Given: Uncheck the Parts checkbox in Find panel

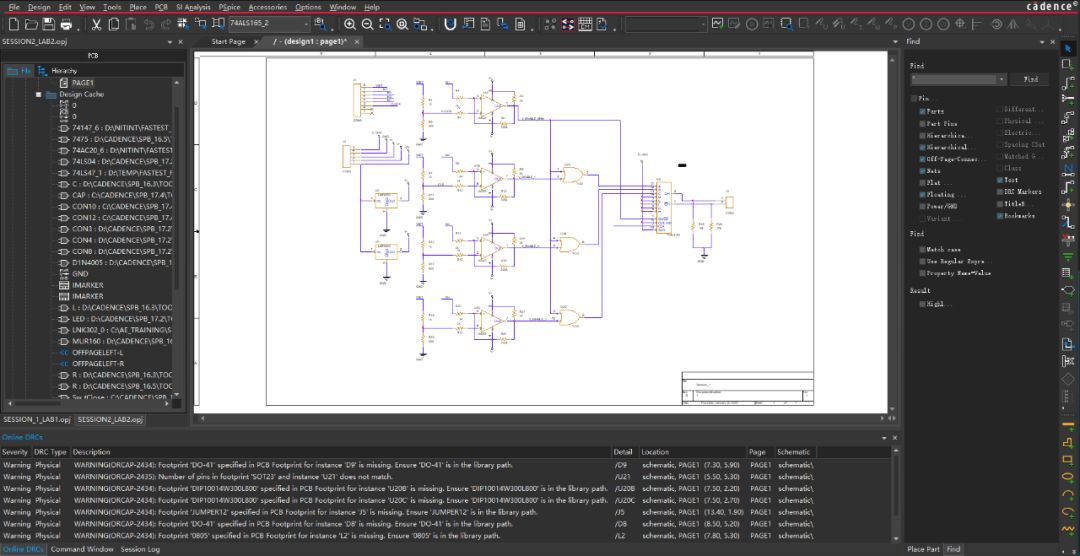Looking at the screenshot, I should 922,111.
